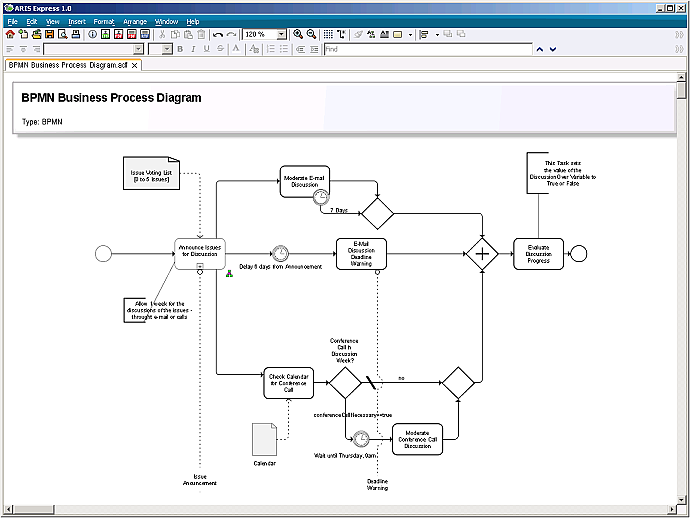The image size is (690, 518).
Task: Click the Zoom out magnifier
Action: (311, 34)
